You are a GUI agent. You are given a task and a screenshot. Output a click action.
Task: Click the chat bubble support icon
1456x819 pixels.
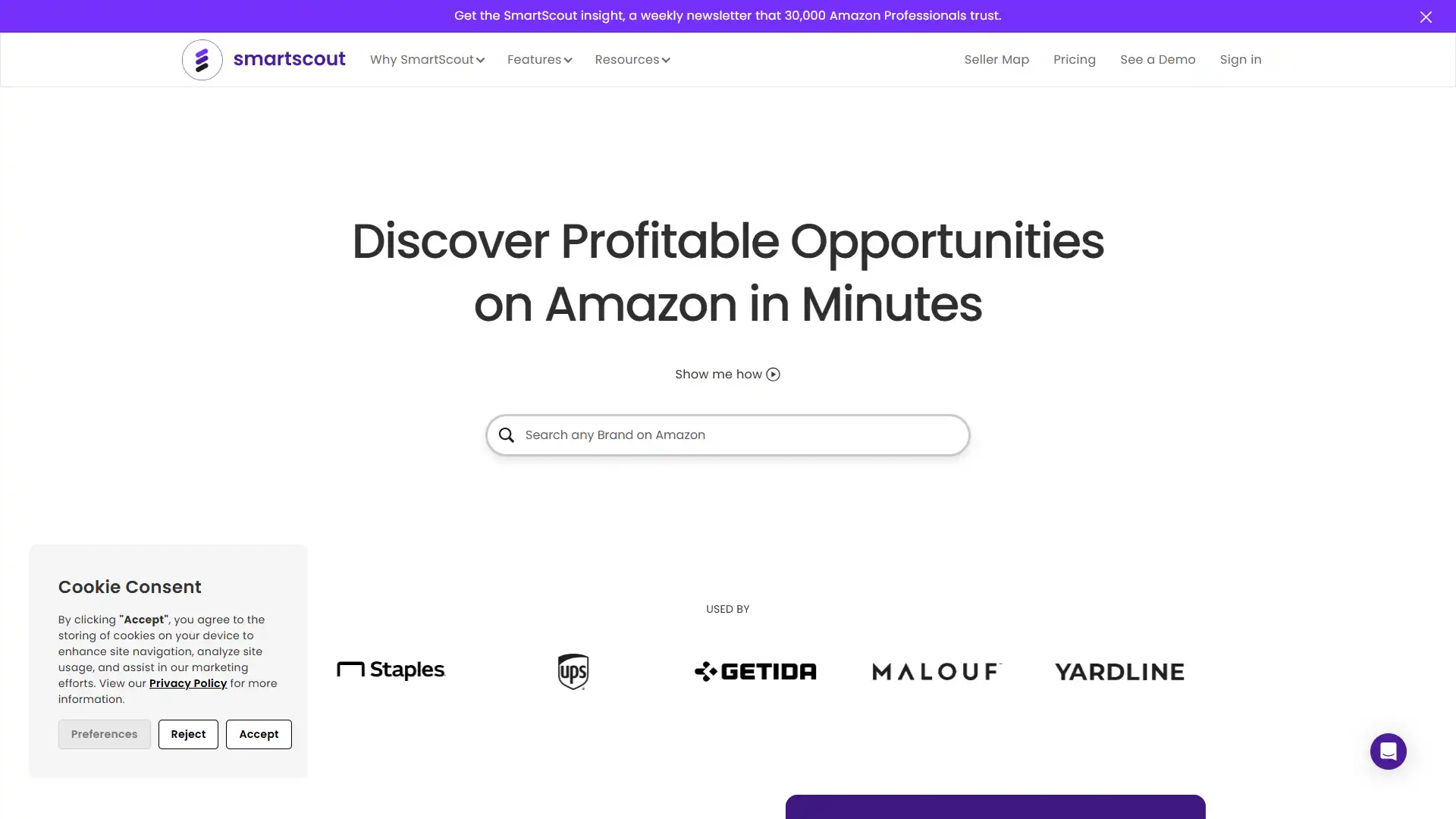(x=1388, y=751)
